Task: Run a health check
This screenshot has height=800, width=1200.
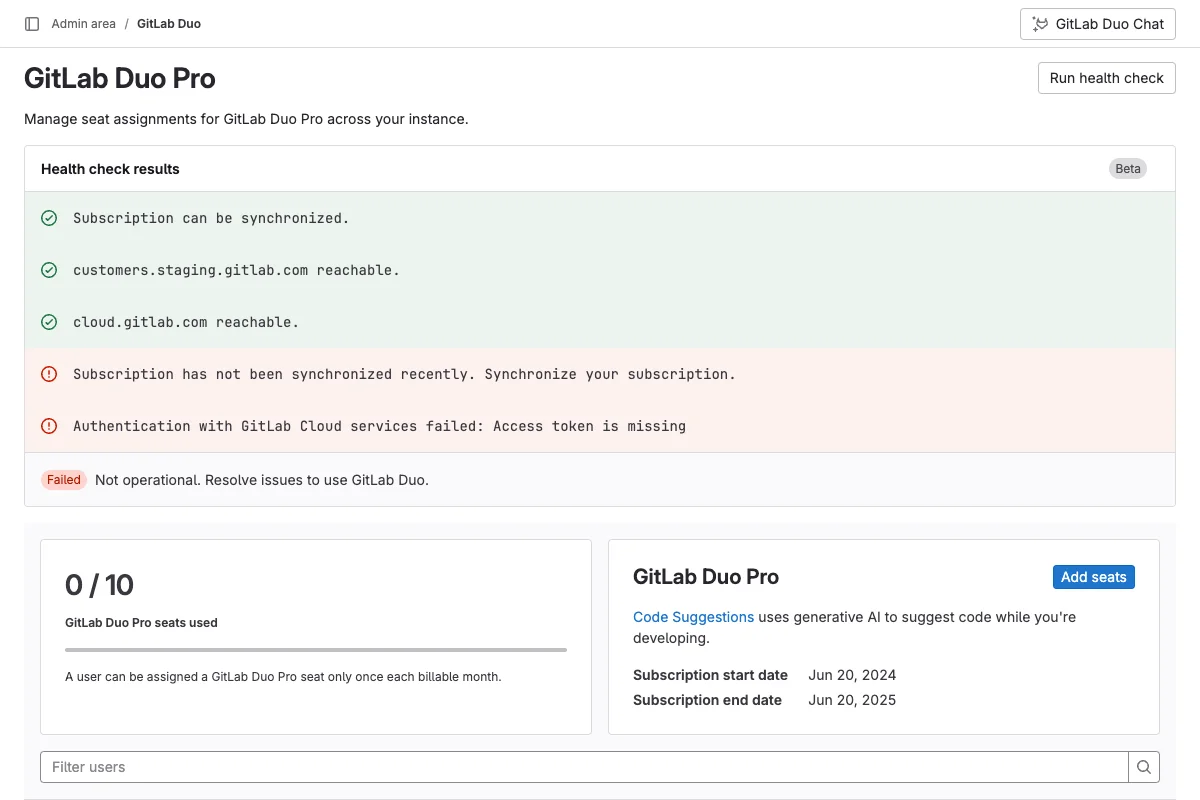Action: [1106, 77]
